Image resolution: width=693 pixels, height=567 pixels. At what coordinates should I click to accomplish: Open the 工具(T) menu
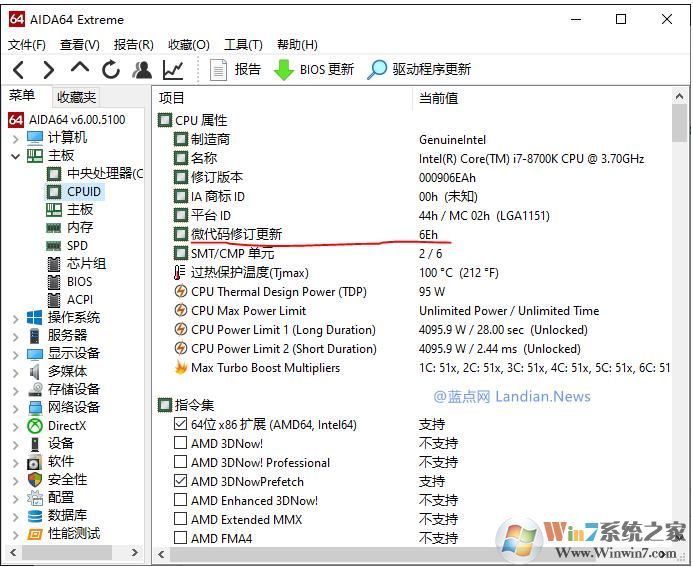click(243, 45)
